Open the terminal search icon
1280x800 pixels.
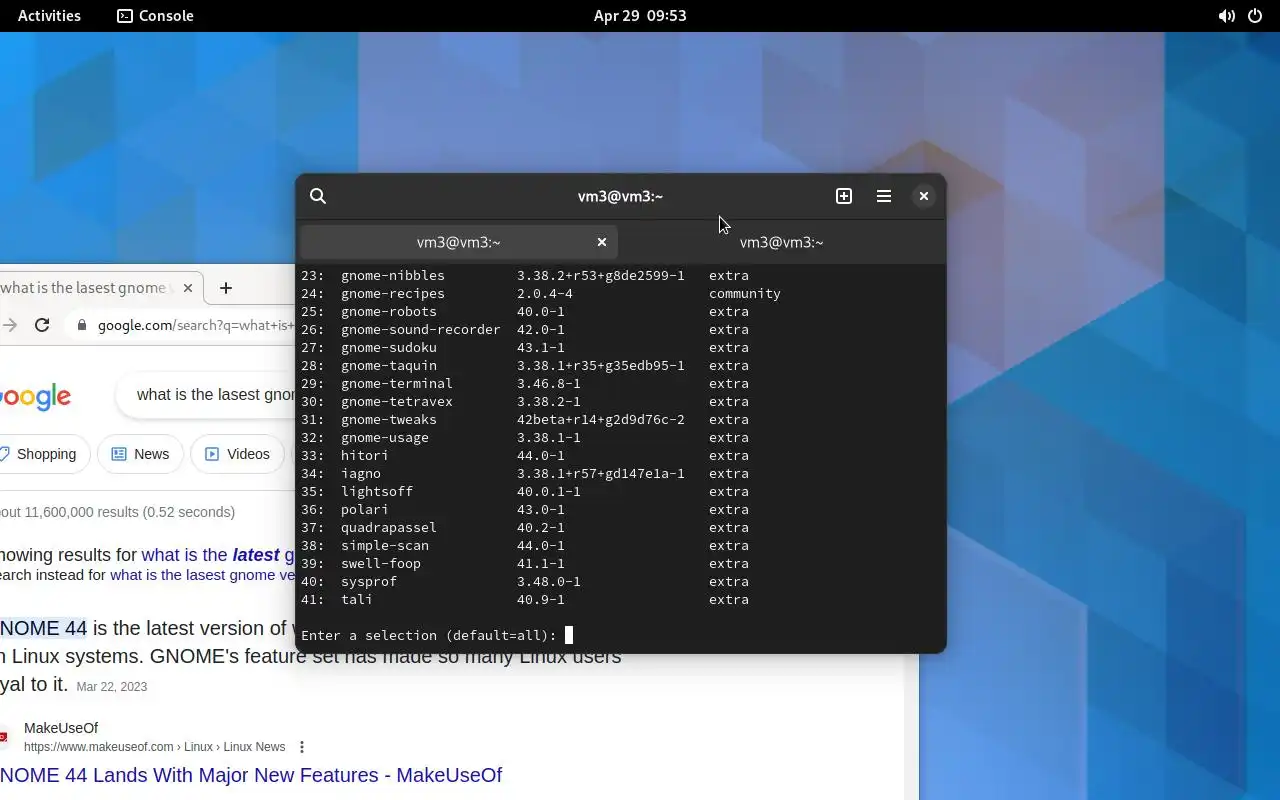pyautogui.click(x=318, y=196)
